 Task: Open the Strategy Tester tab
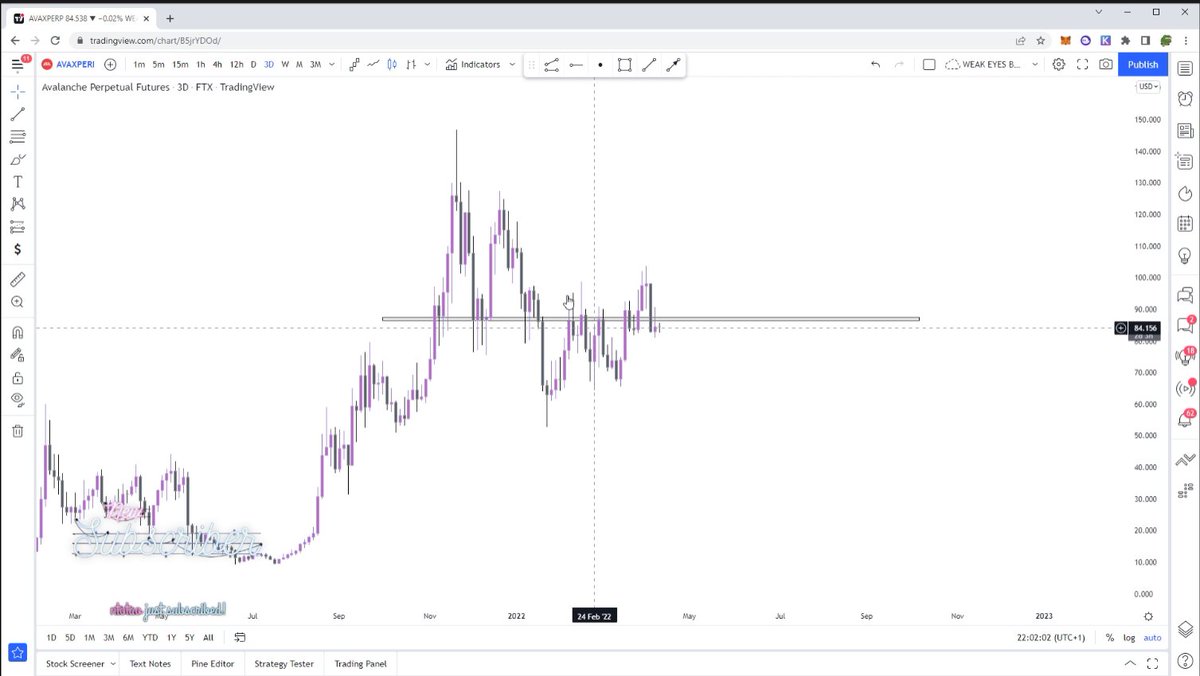tap(284, 663)
